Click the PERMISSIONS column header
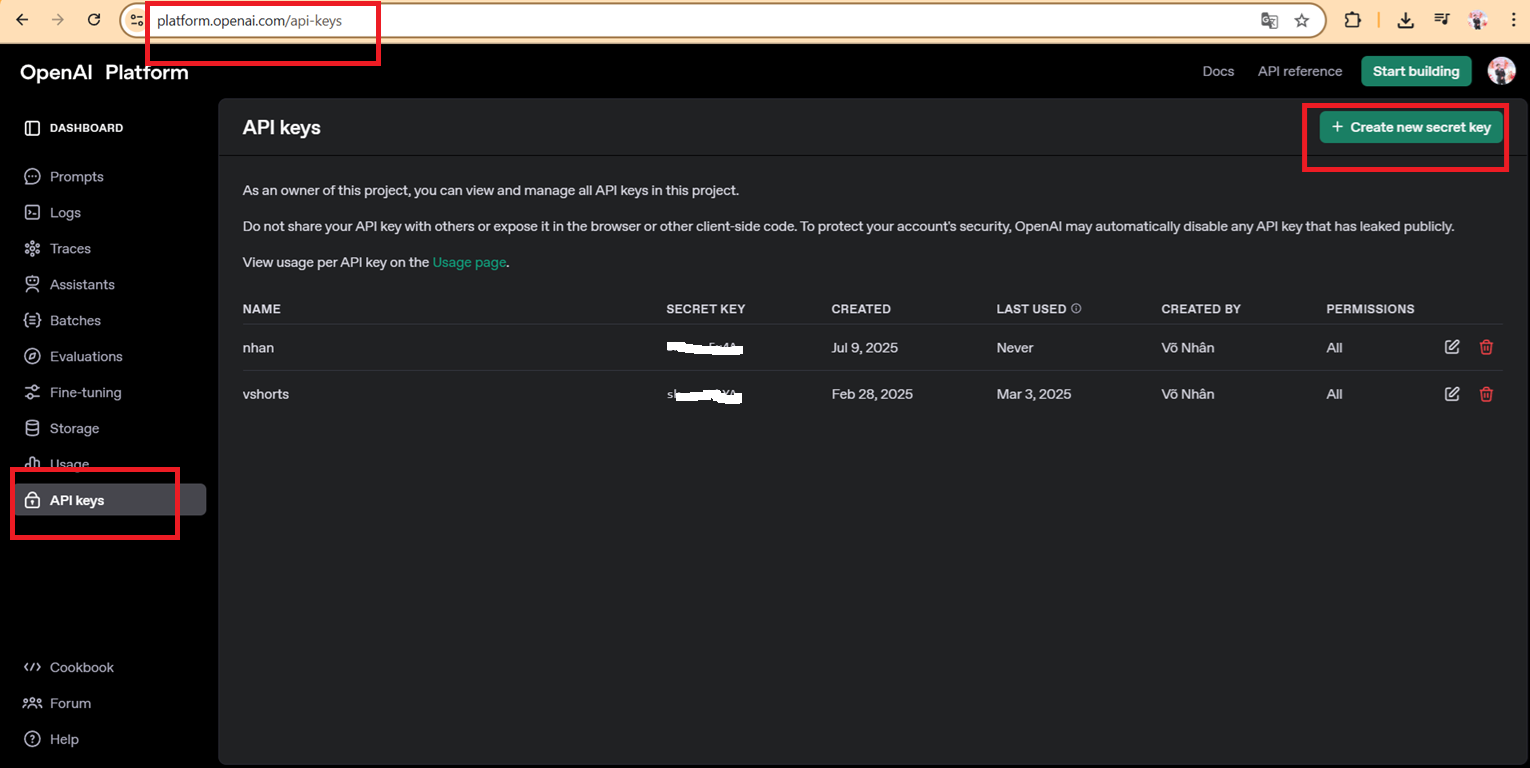This screenshot has height=768, width=1530. coord(1370,309)
